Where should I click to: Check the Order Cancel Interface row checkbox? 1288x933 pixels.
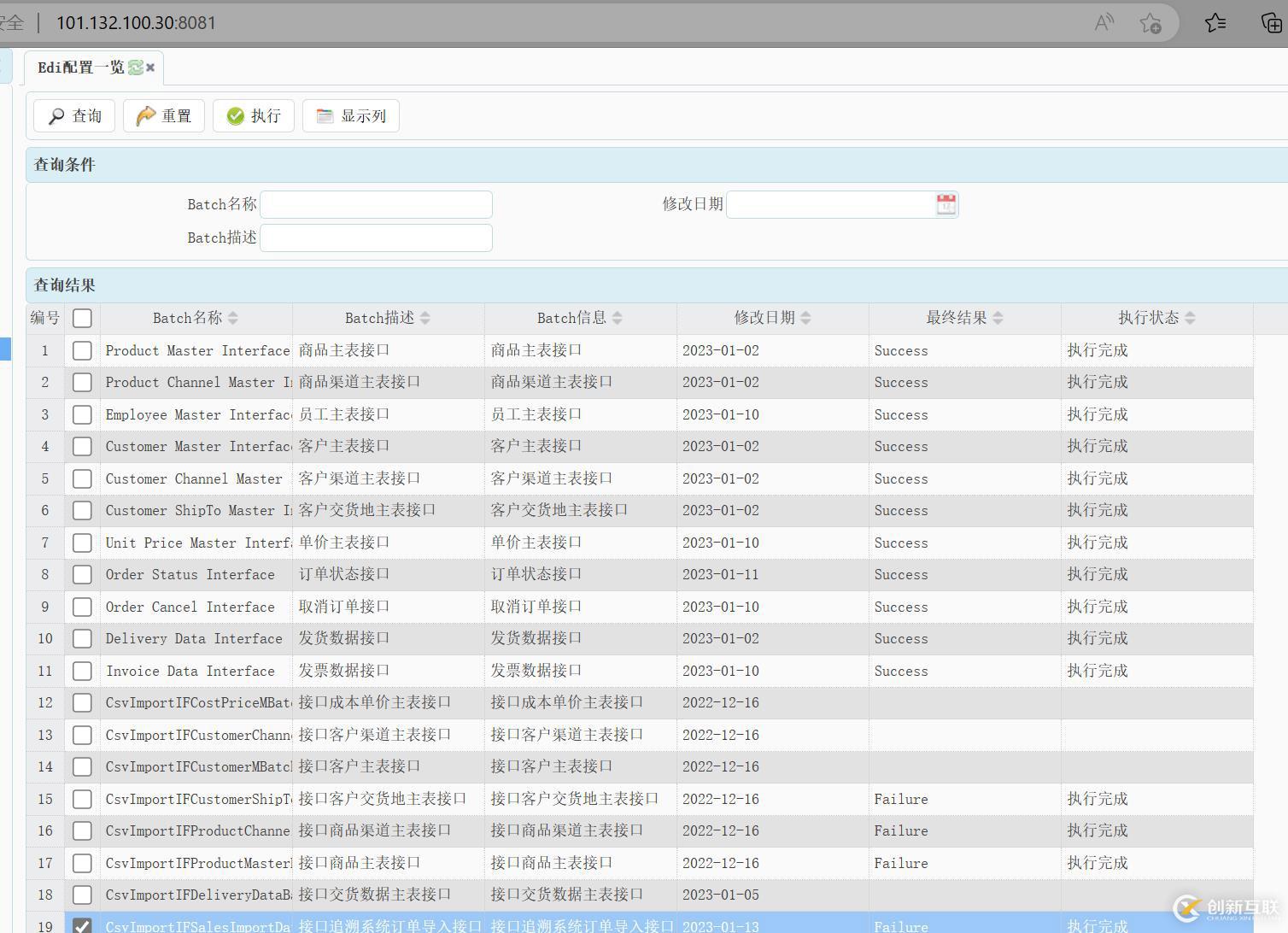coord(82,607)
